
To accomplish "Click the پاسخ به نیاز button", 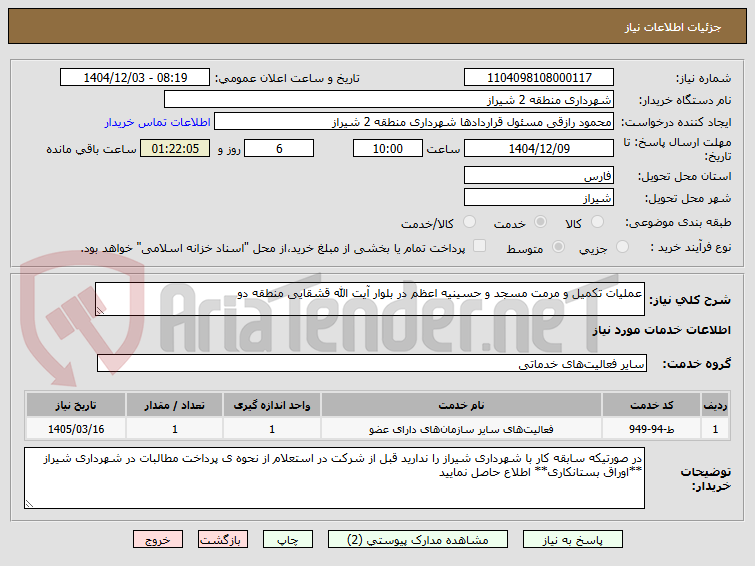I will 573,540.
